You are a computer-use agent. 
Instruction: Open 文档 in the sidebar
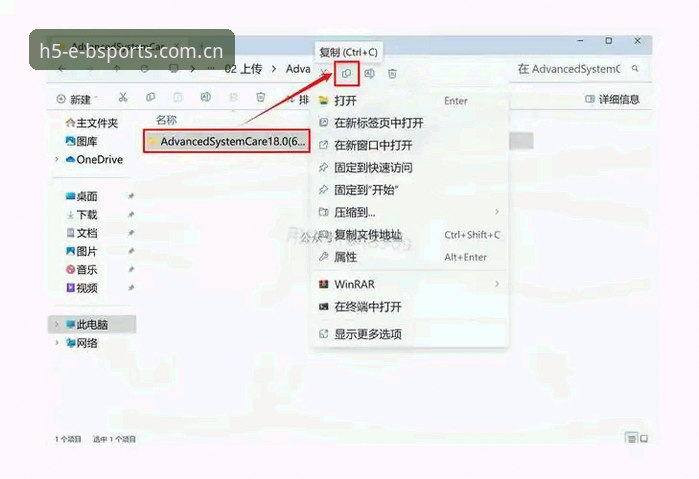(x=81, y=233)
